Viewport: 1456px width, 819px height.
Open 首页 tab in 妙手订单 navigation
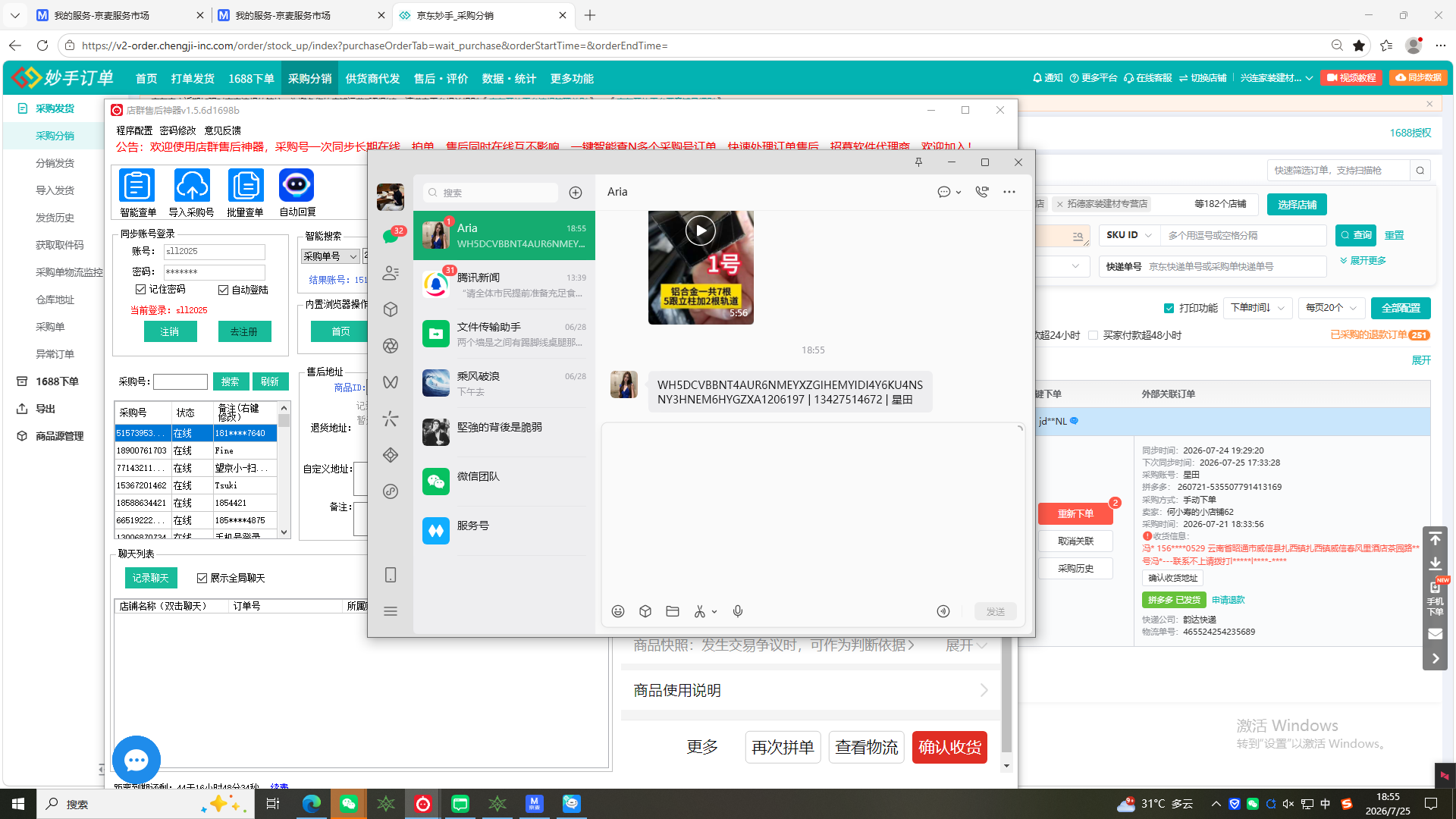pos(146,79)
